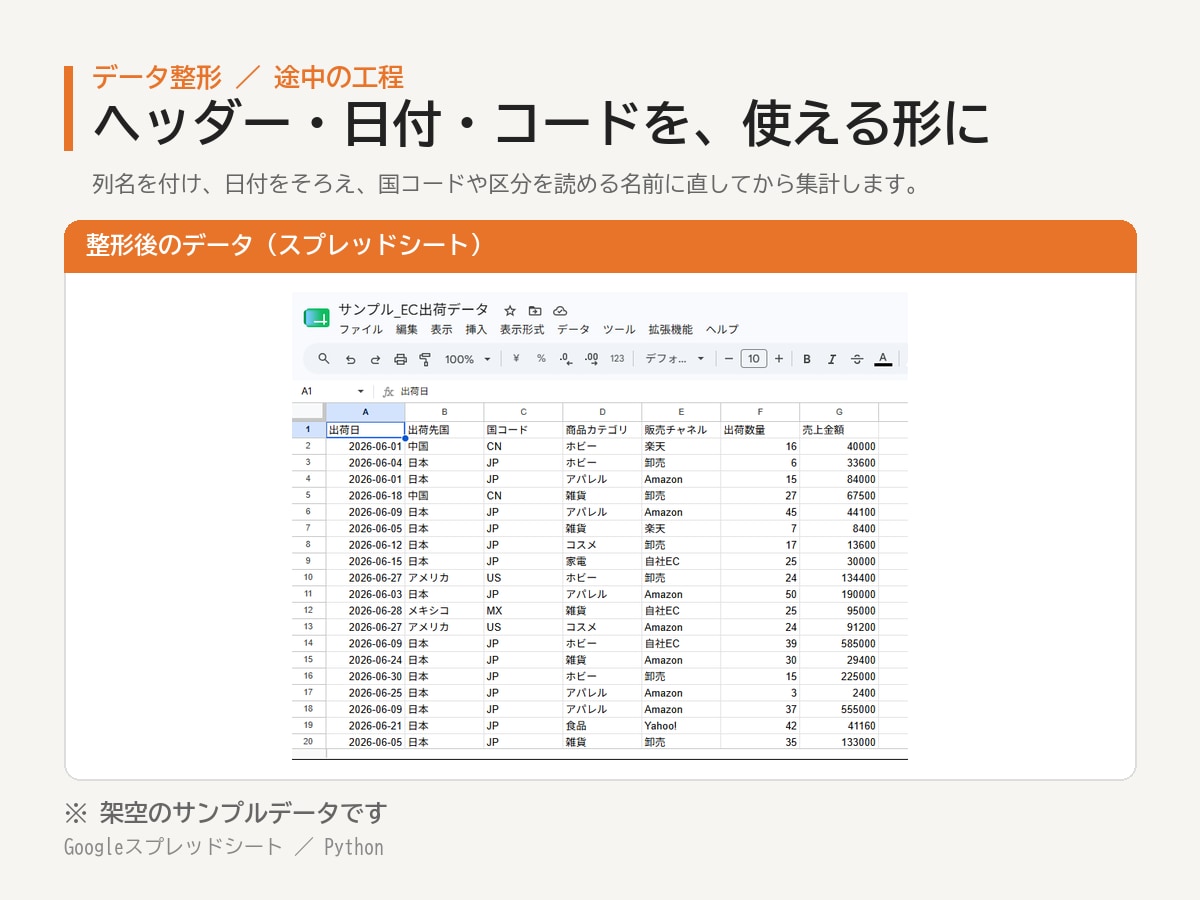Select row 10 header
The width and height of the screenshot is (1200, 900).
point(308,578)
